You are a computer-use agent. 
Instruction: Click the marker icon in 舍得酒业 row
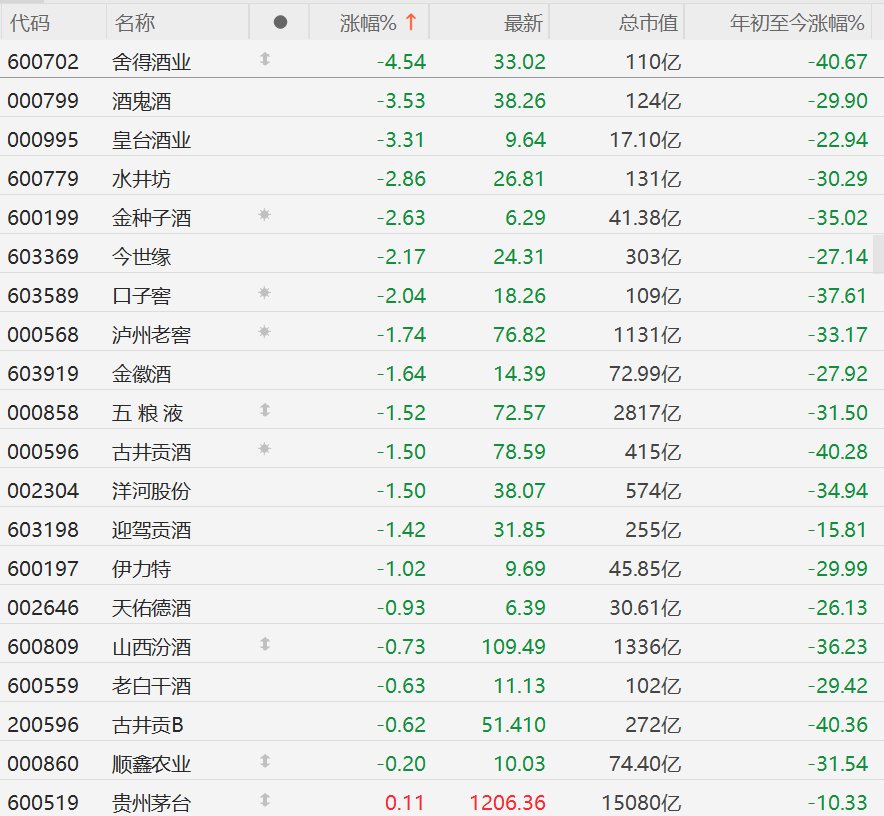tap(265, 59)
